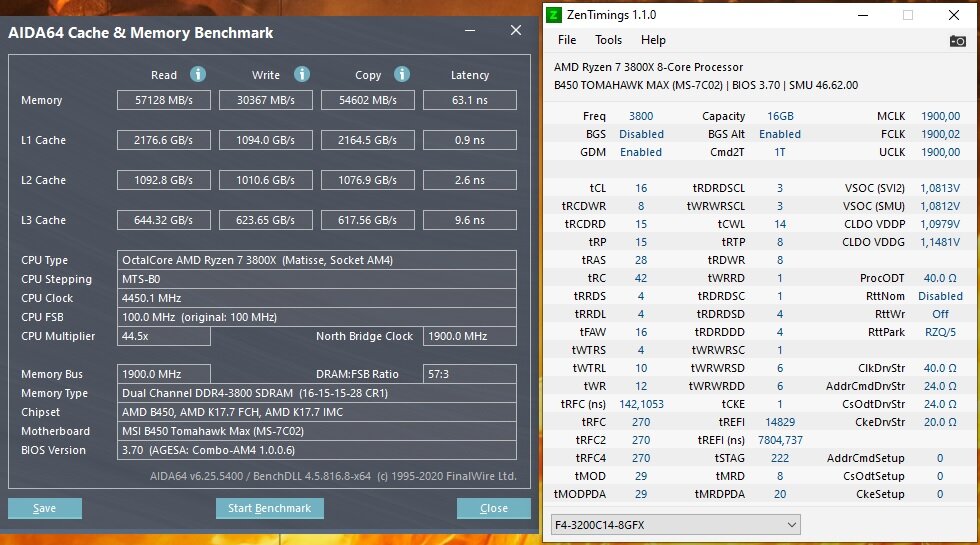
Task: Click the Copy info icon in AIDA64
Action: point(402,74)
